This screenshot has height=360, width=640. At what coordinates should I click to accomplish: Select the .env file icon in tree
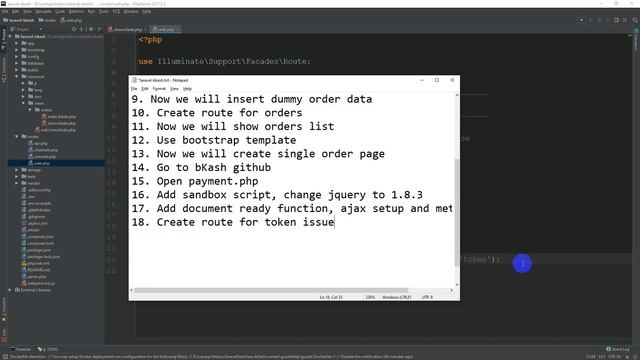point(24,196)
